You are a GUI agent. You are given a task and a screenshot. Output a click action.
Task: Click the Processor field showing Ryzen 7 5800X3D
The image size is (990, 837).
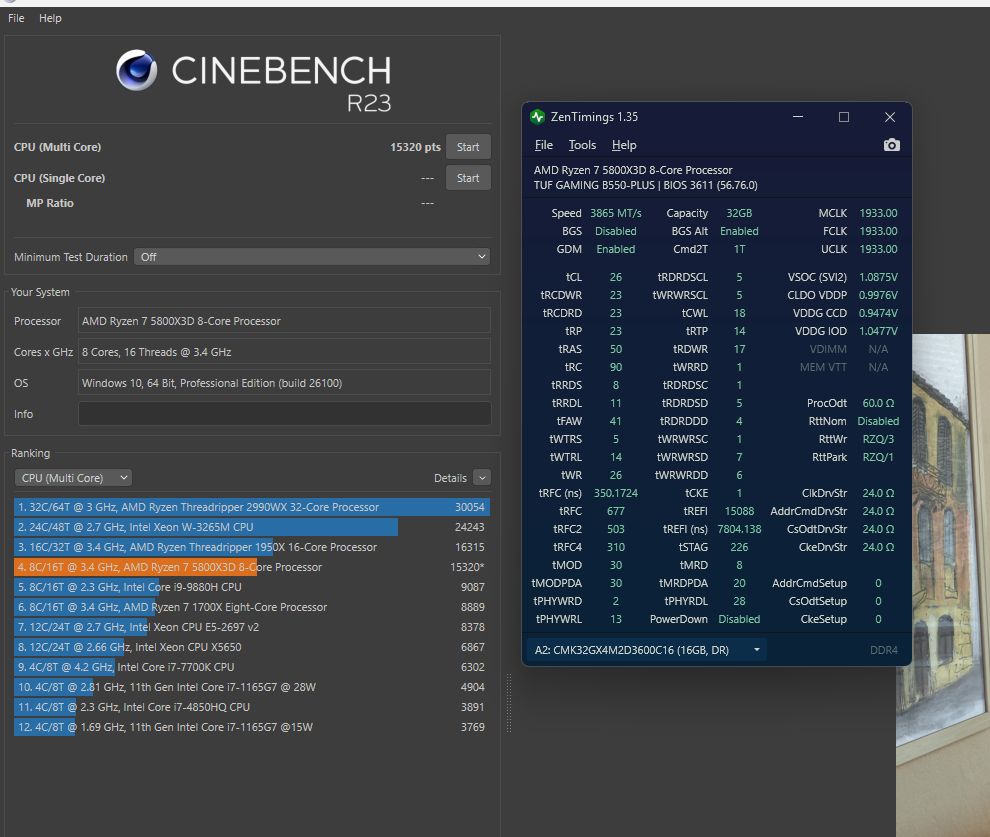(285, 320)
